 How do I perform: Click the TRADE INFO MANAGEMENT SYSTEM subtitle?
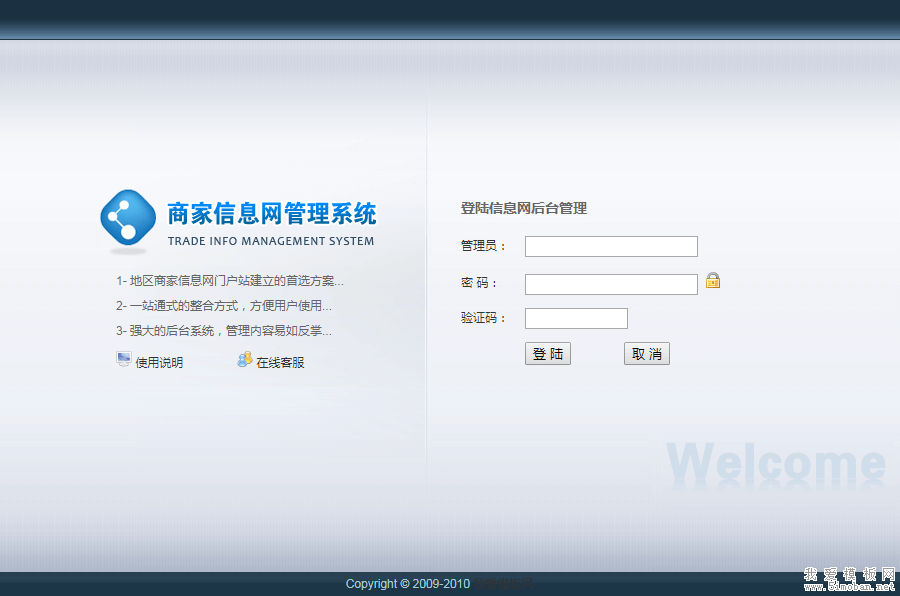pos(271,241)
